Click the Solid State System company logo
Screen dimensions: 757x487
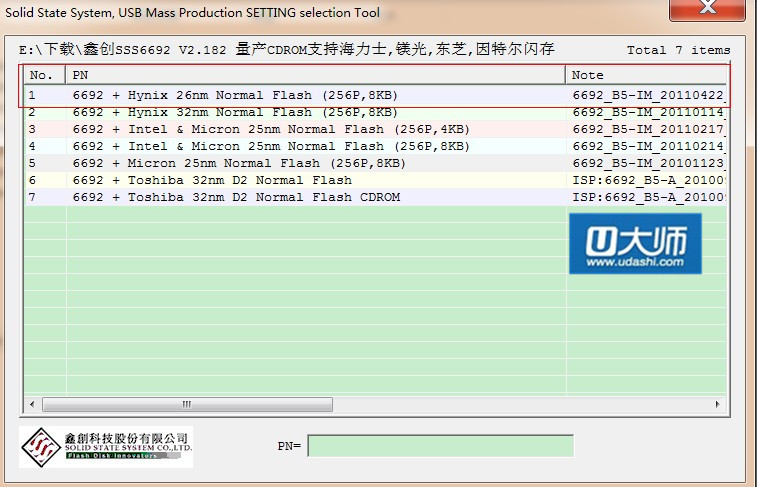[x=107, y=447]
